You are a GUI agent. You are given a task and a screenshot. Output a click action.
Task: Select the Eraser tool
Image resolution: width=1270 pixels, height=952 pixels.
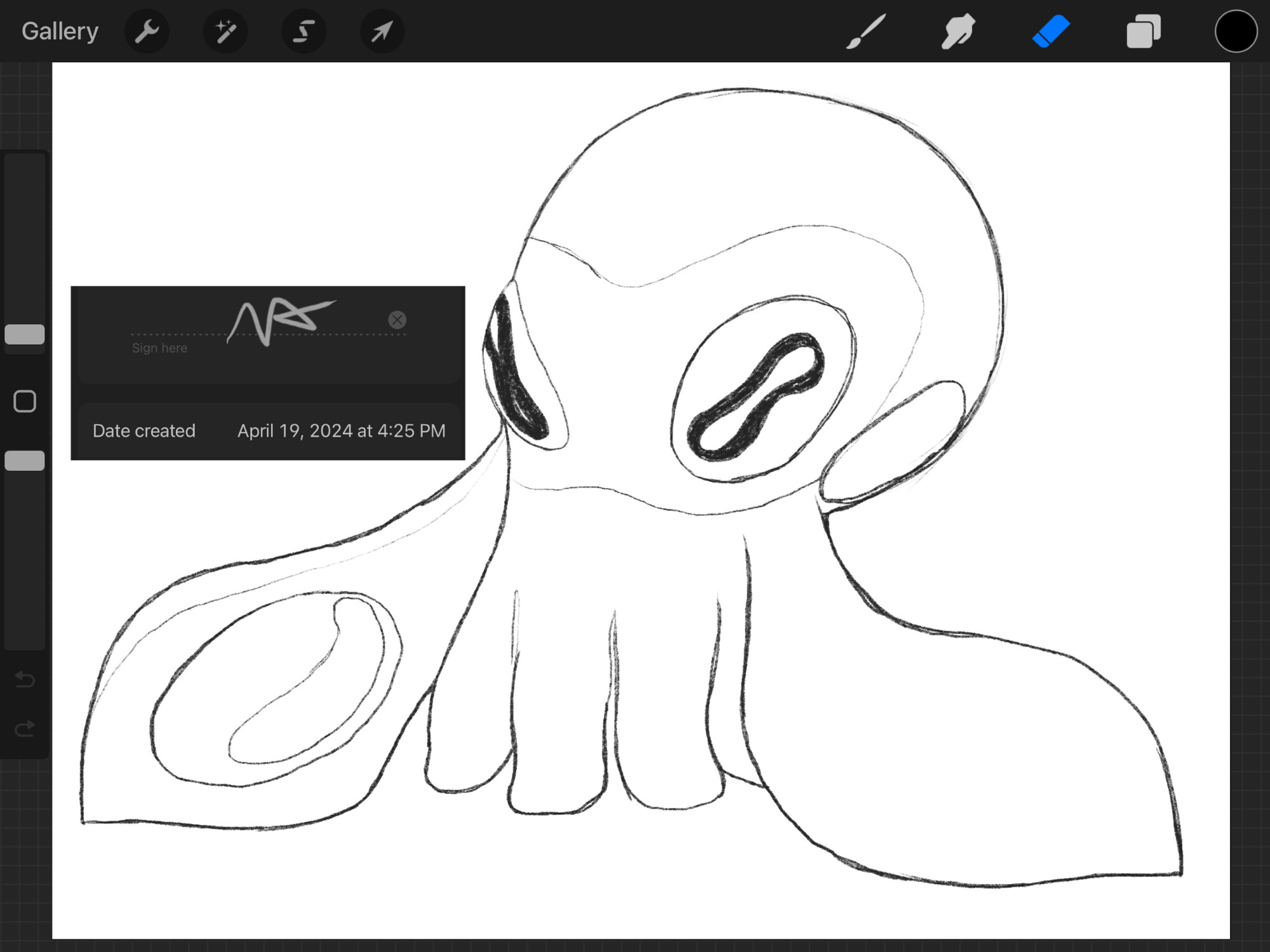[1051, 31]
